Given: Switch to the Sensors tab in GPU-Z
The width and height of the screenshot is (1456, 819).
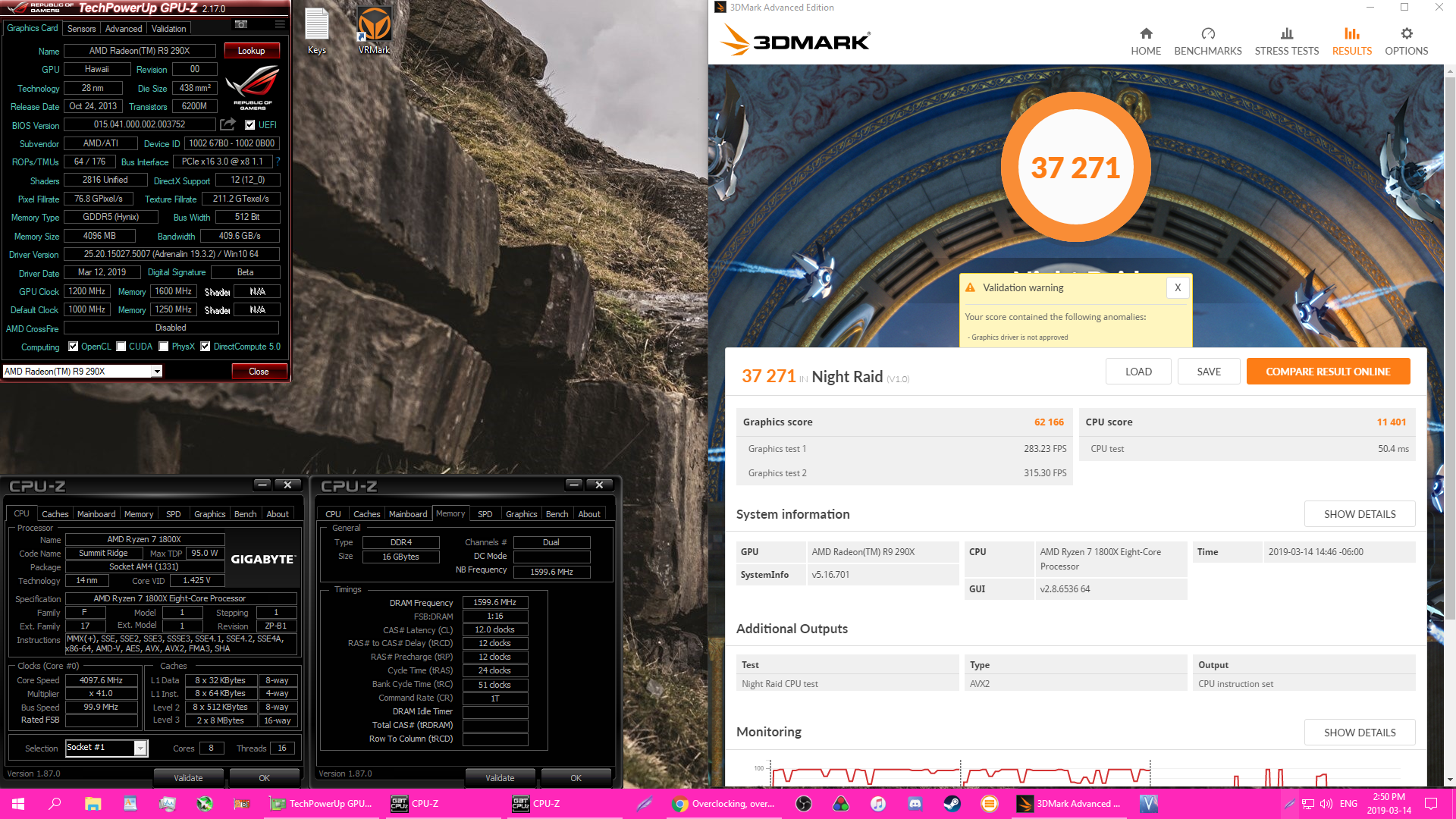Looking at the screenshot, I should pos(81,29).
